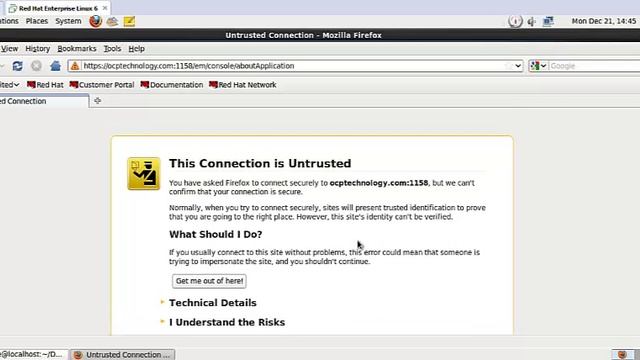Screen dimensions: 640x360
Task: Open the History menu
Action: (x=38, y=49)
